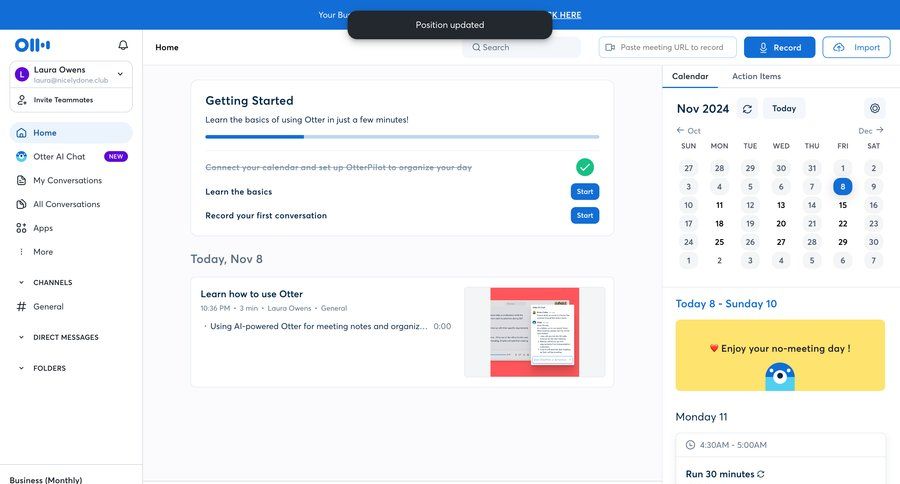Open All Conversations
Image resolution: width=900 pixels, height=484 pixels.
pyautogui.click(x=71, y=204)
